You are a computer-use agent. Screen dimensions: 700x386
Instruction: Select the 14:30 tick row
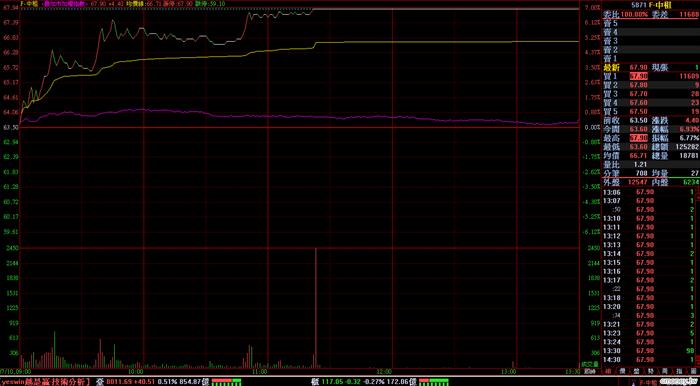650,359
